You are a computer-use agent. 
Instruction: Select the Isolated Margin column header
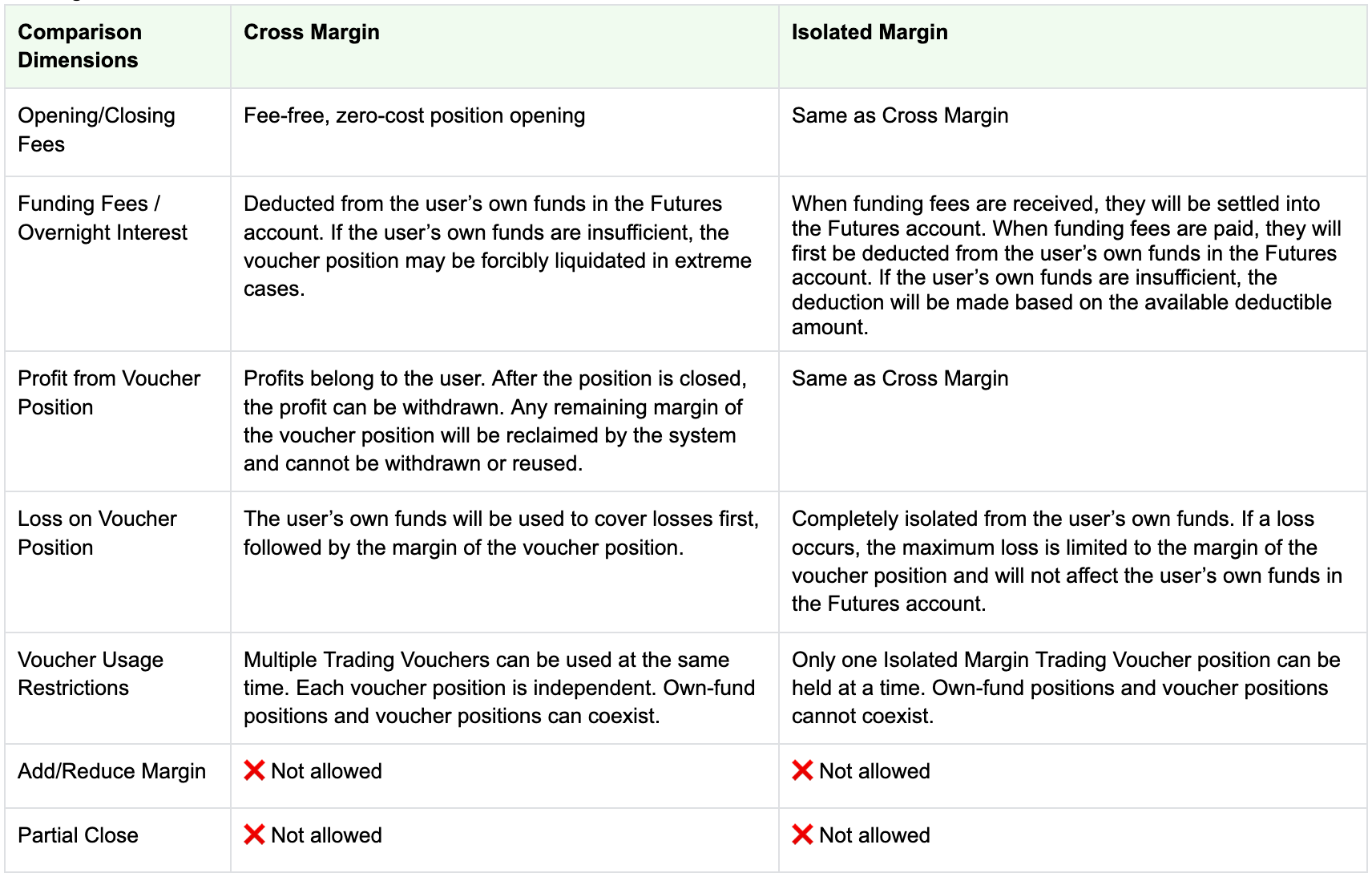coord(1073,46)
